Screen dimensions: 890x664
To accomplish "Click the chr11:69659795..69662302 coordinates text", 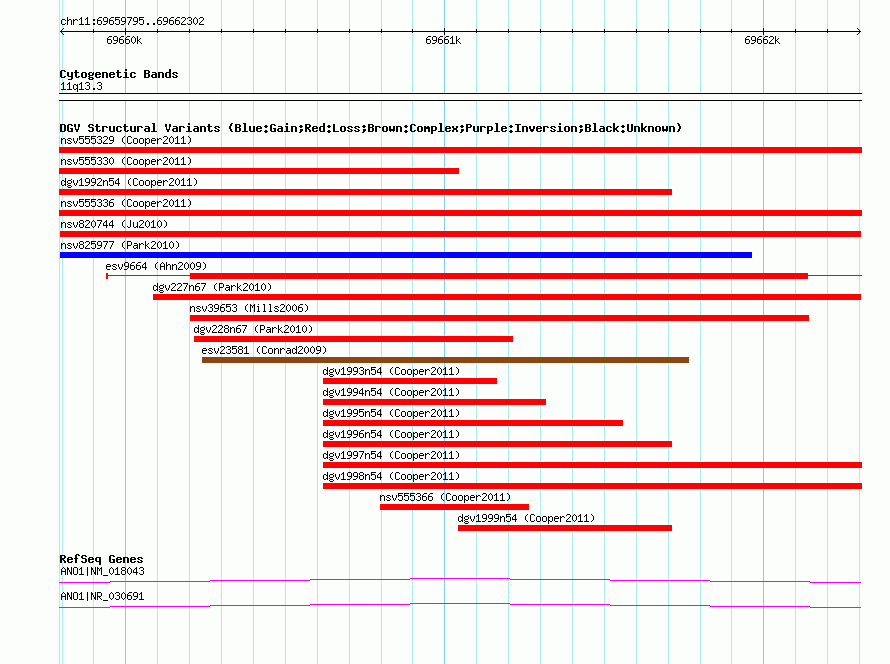I will click(132, 21).
